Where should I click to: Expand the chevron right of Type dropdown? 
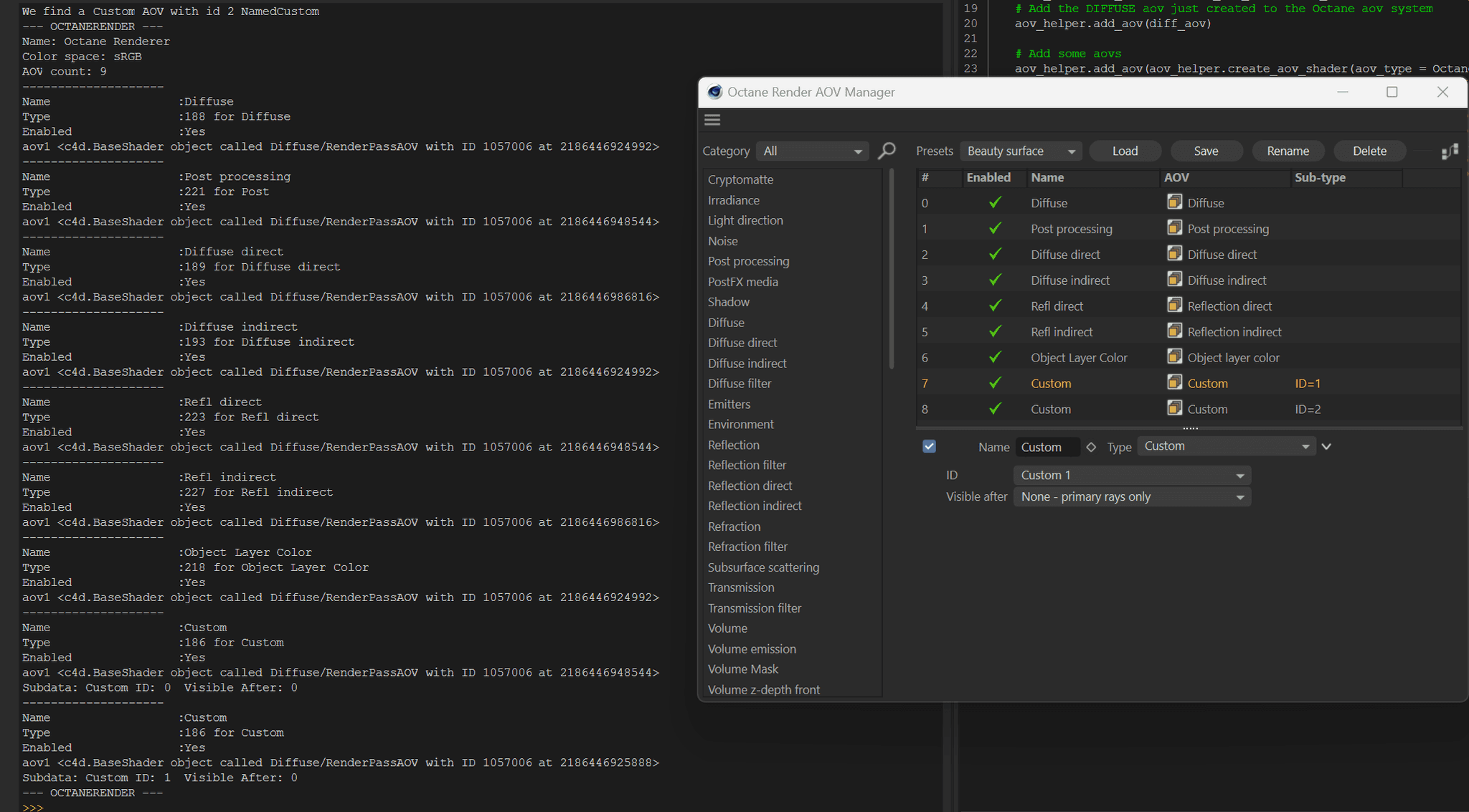1326,446
